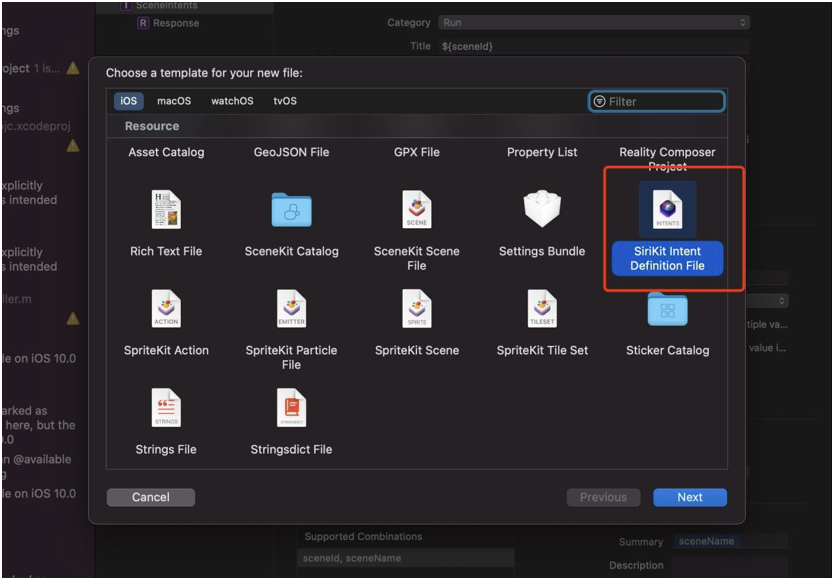The image size is (834, 580).
Task: Select the Asset Catalog label
Action: (166, 152)
